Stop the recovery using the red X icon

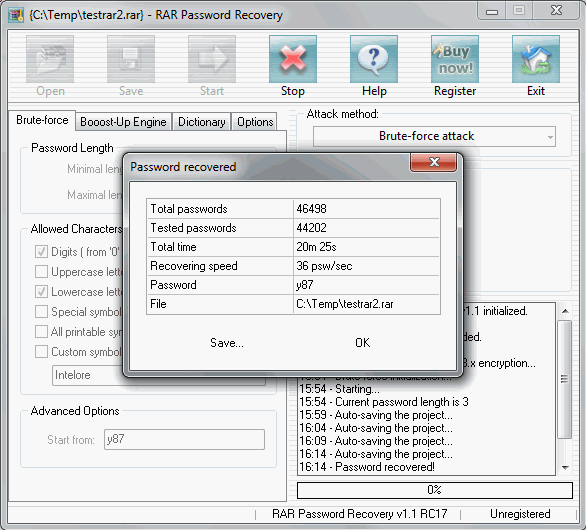pos(293,59)
